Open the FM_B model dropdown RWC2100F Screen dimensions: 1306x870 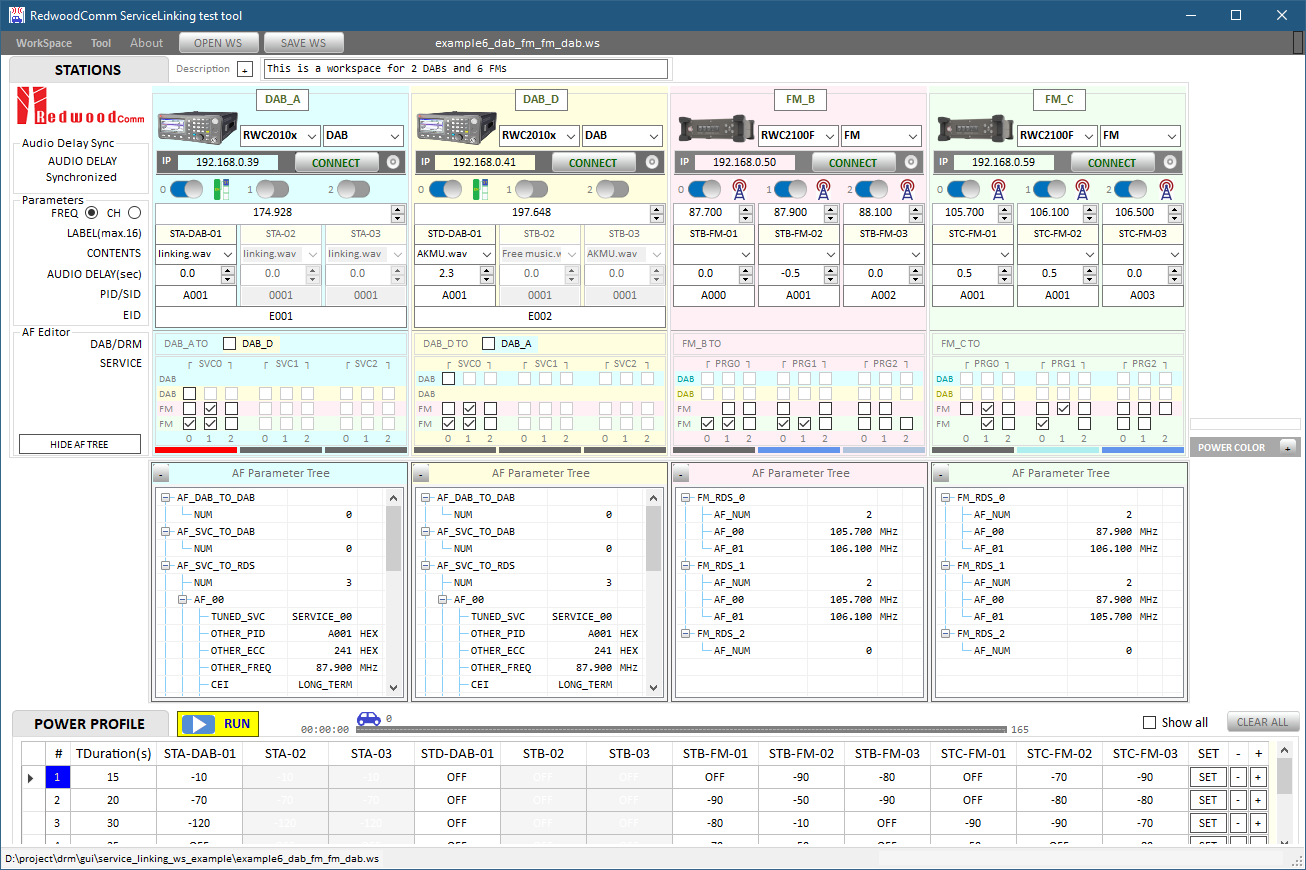coord(798,135)
